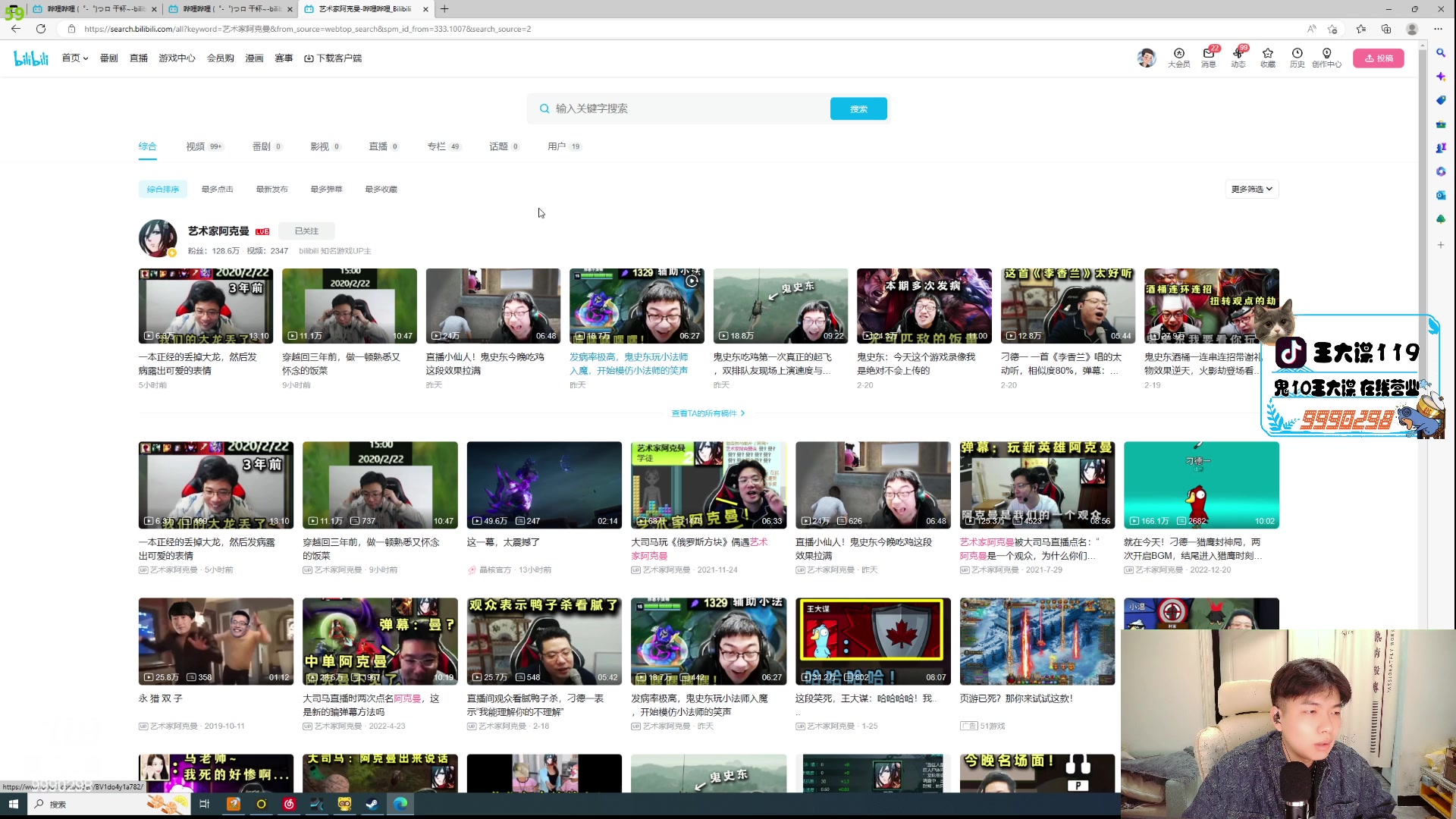Screen dimensions: 1456x819
Task: Open Edge sidebar Microsoft 365 icon
Action: click(1441, 171)
